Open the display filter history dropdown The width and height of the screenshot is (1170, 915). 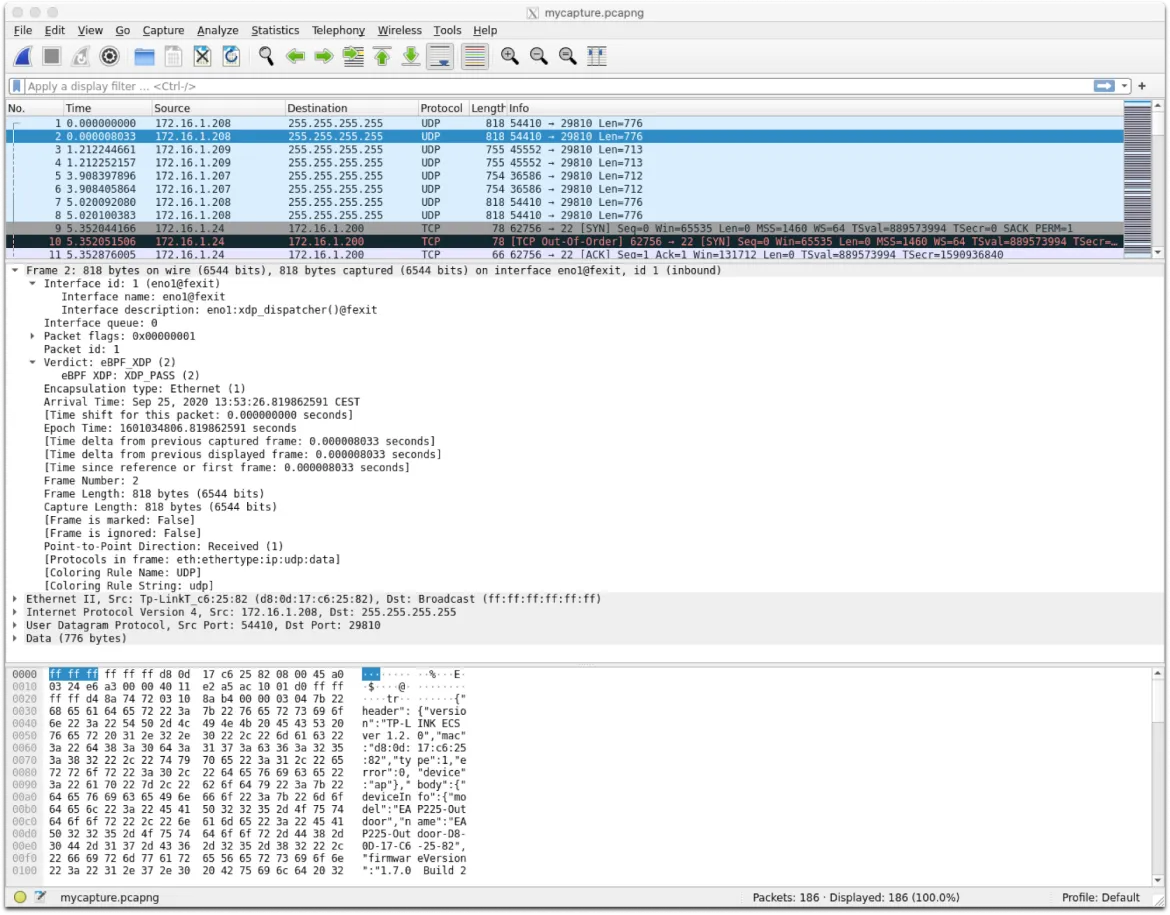tap(1124, 87)
